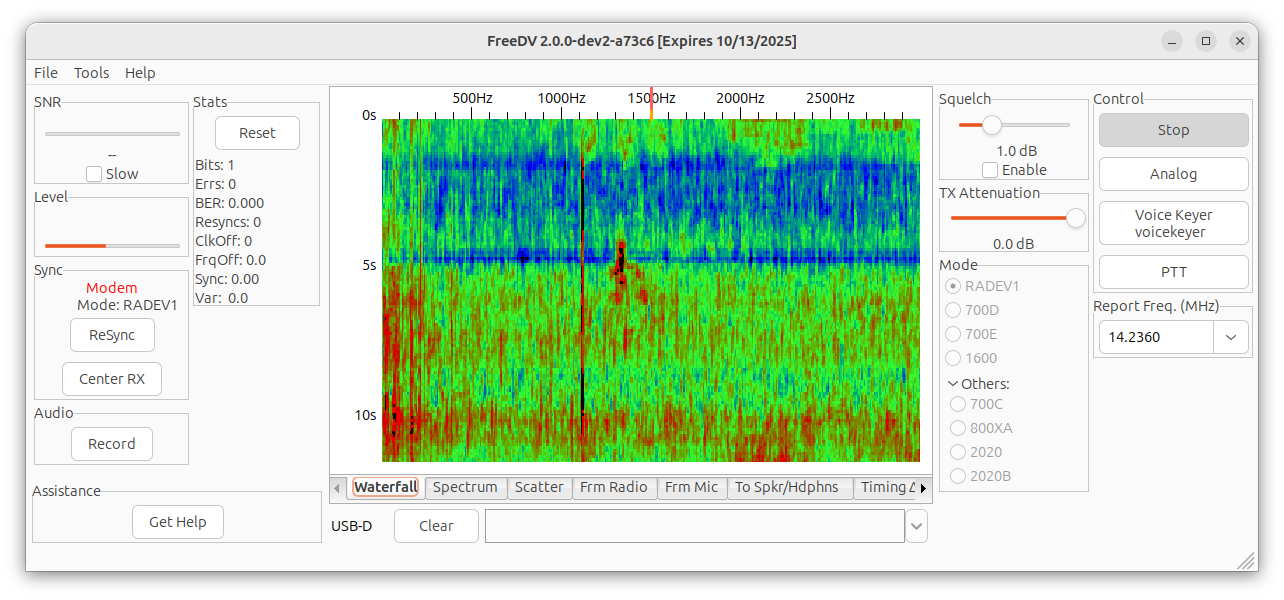The image size is (1284, 600).
Task: Switch to the Frm Mic tab
Action: [x=691, y=487]
